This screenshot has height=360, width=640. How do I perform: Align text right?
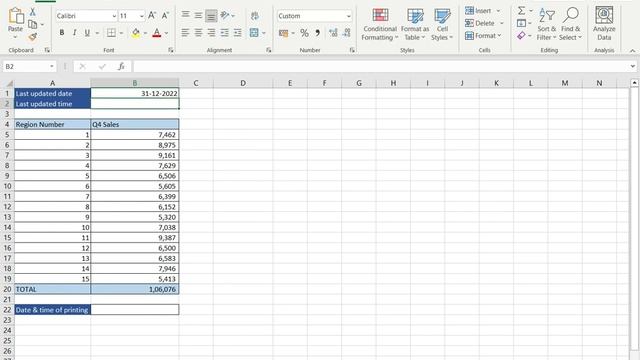pyautogui.click(x=211, y=33)
